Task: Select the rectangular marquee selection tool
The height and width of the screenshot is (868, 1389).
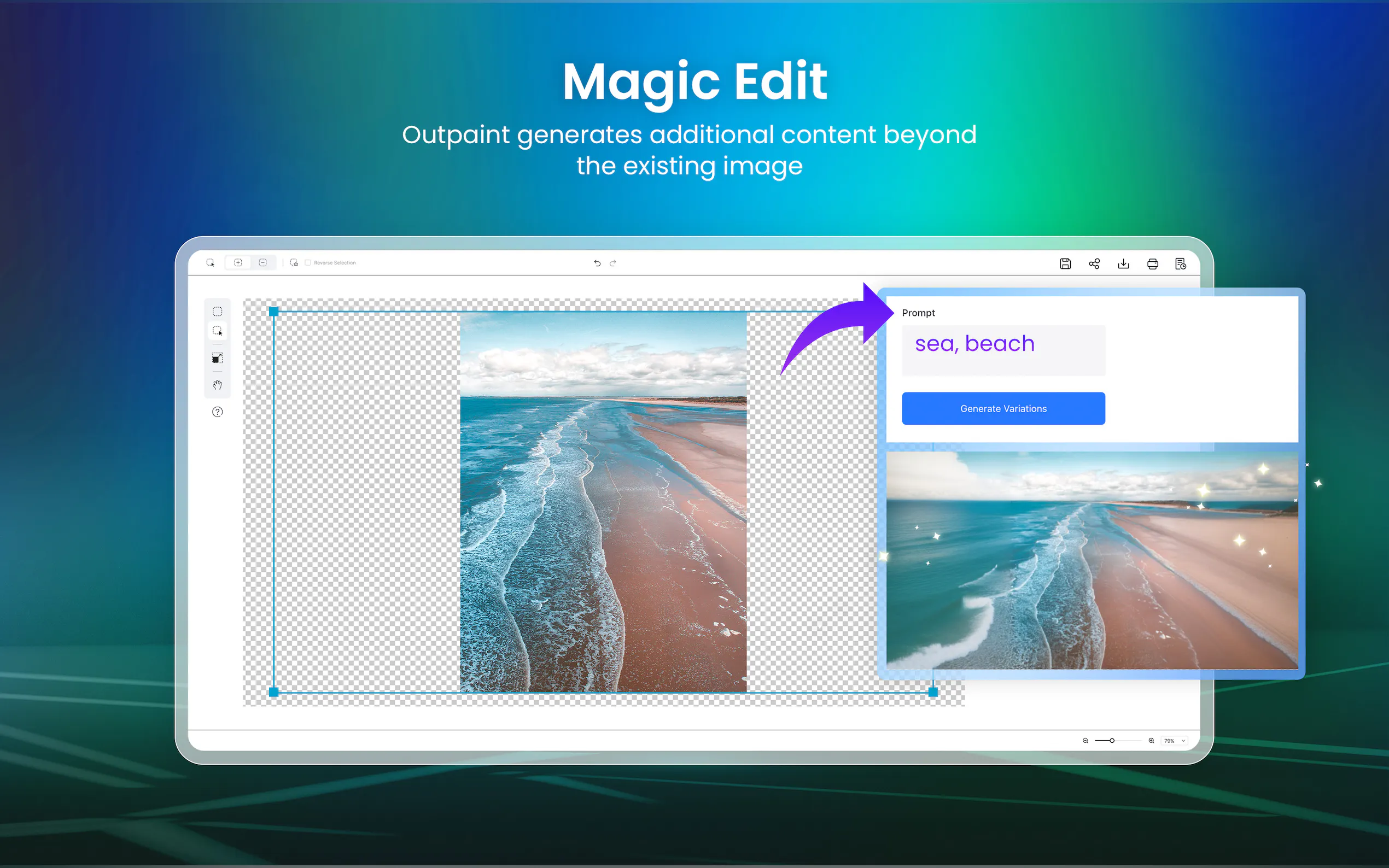Action: coord(217,311)
